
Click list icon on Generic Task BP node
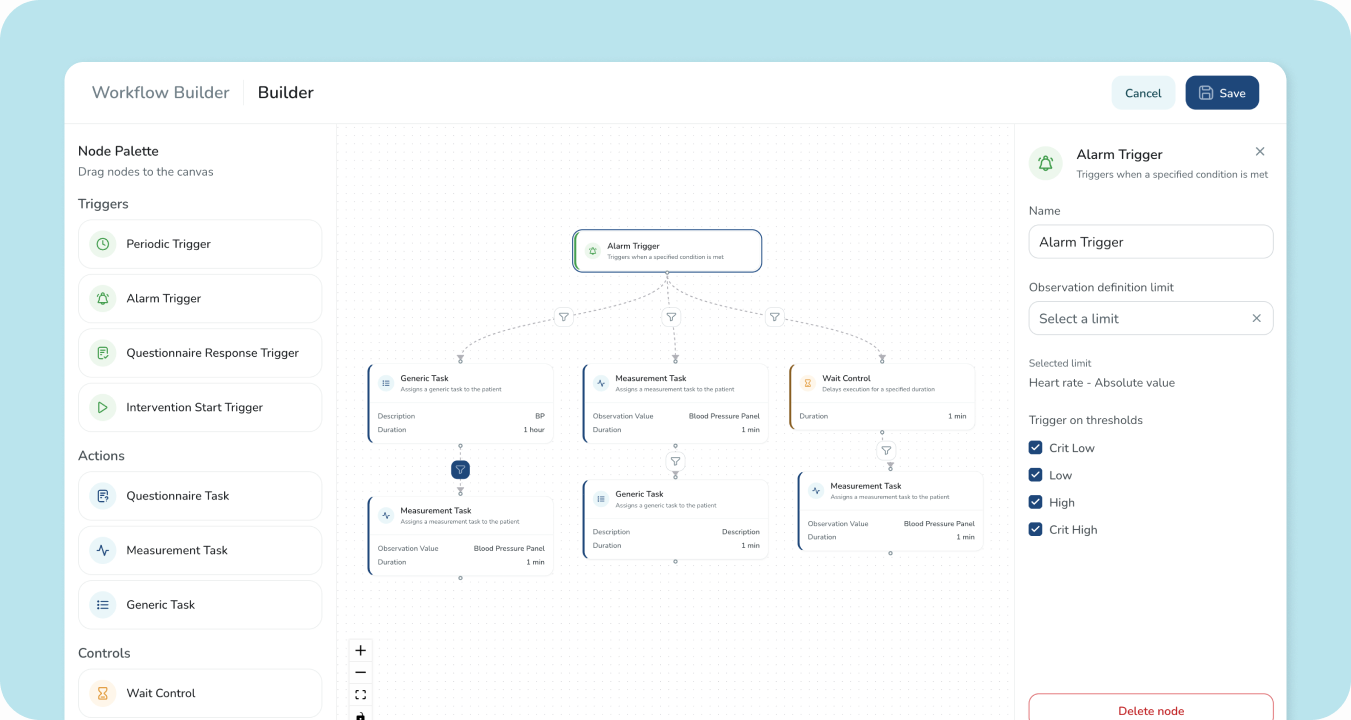[386, 383]
